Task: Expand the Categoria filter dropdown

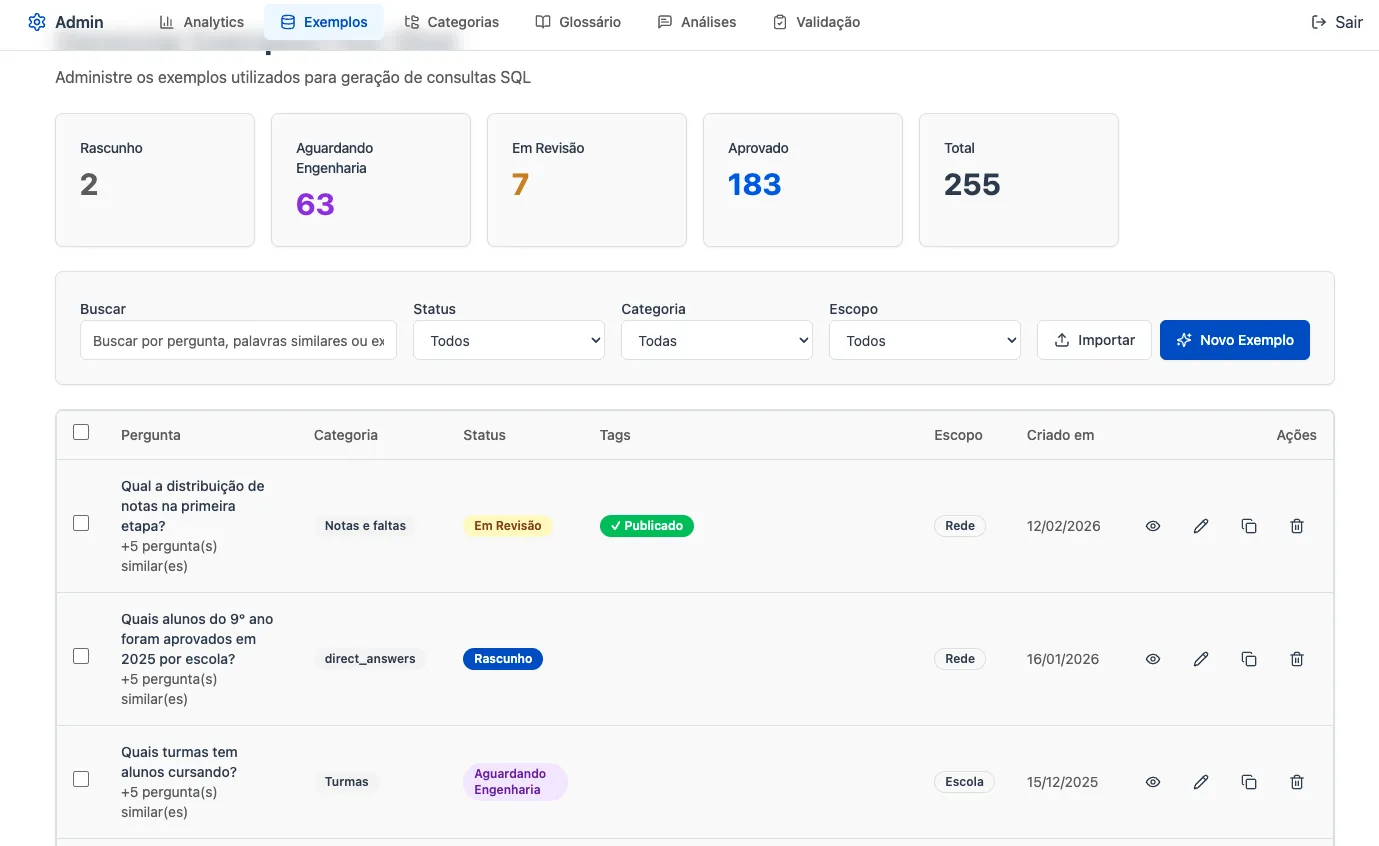Action: coord(716,341)
